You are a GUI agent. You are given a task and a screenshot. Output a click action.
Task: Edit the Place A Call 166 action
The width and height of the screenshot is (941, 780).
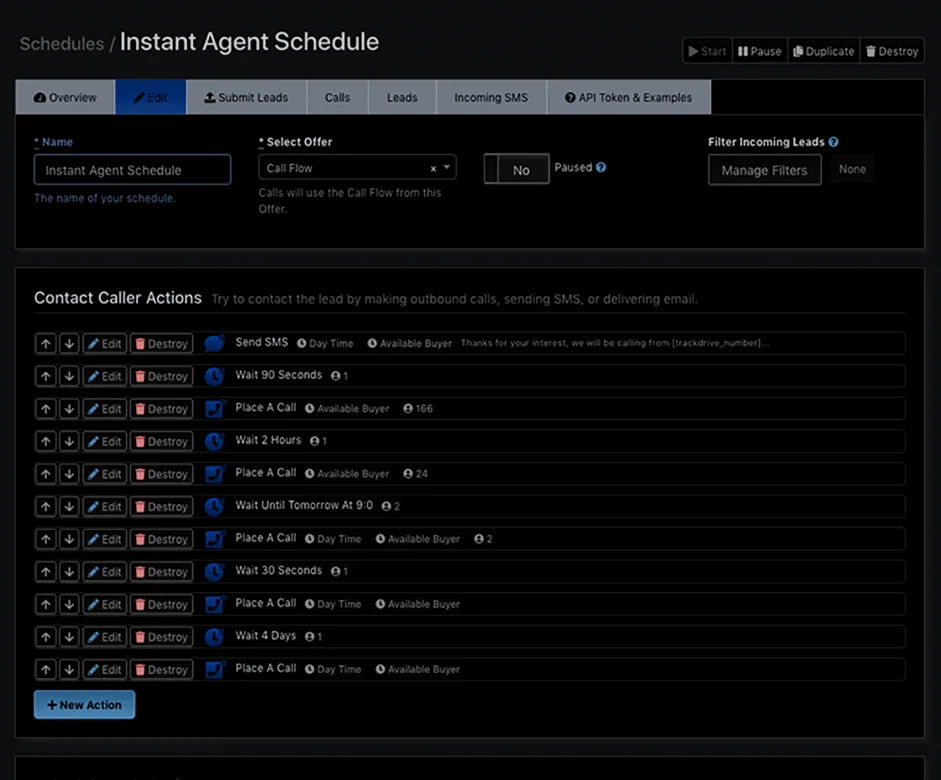coord(104,409)
